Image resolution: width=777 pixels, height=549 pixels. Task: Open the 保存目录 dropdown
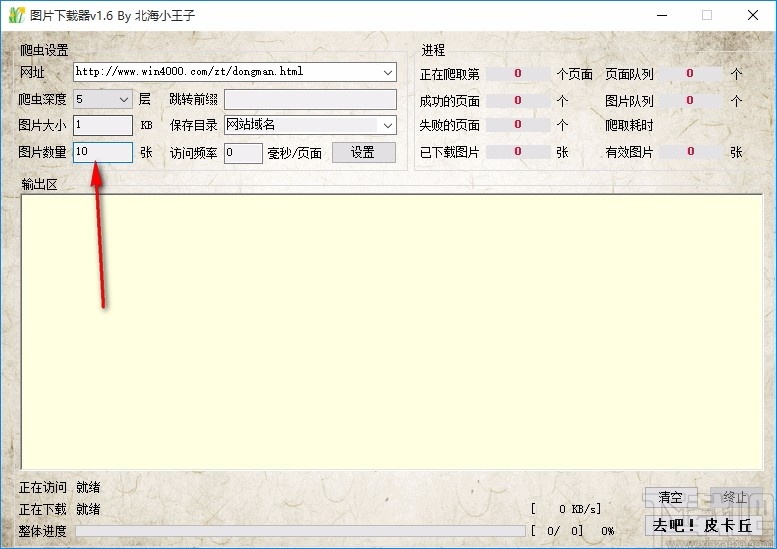click(388, 125)
